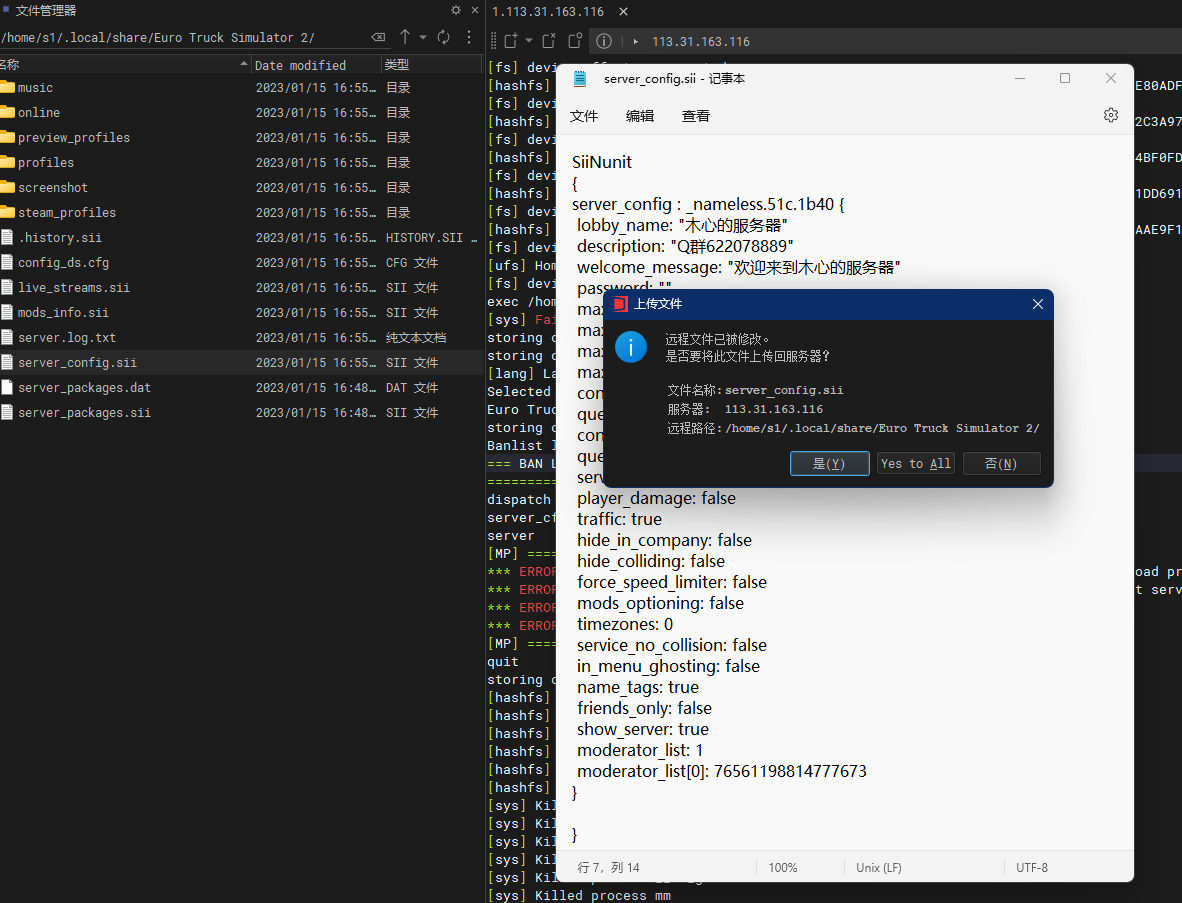The image size is (1182, 903).
Task: Click the 'Killed process mm' terminal line
Action: (x=579, y=895)
